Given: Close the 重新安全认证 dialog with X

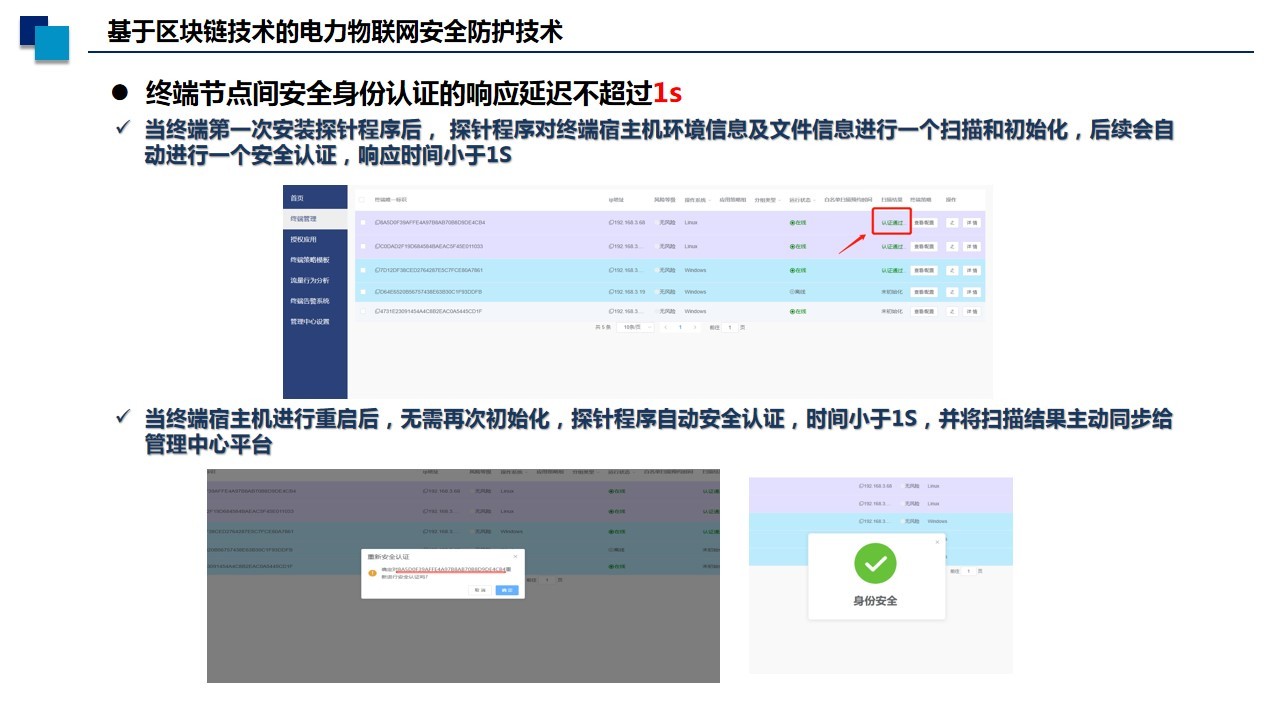Looking at the screenshot, I should 515,557.
